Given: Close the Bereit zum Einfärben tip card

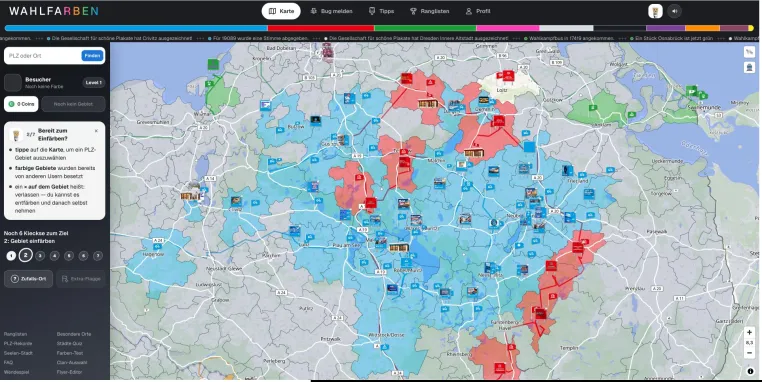Looking at the screenshot, I should 96,131.
